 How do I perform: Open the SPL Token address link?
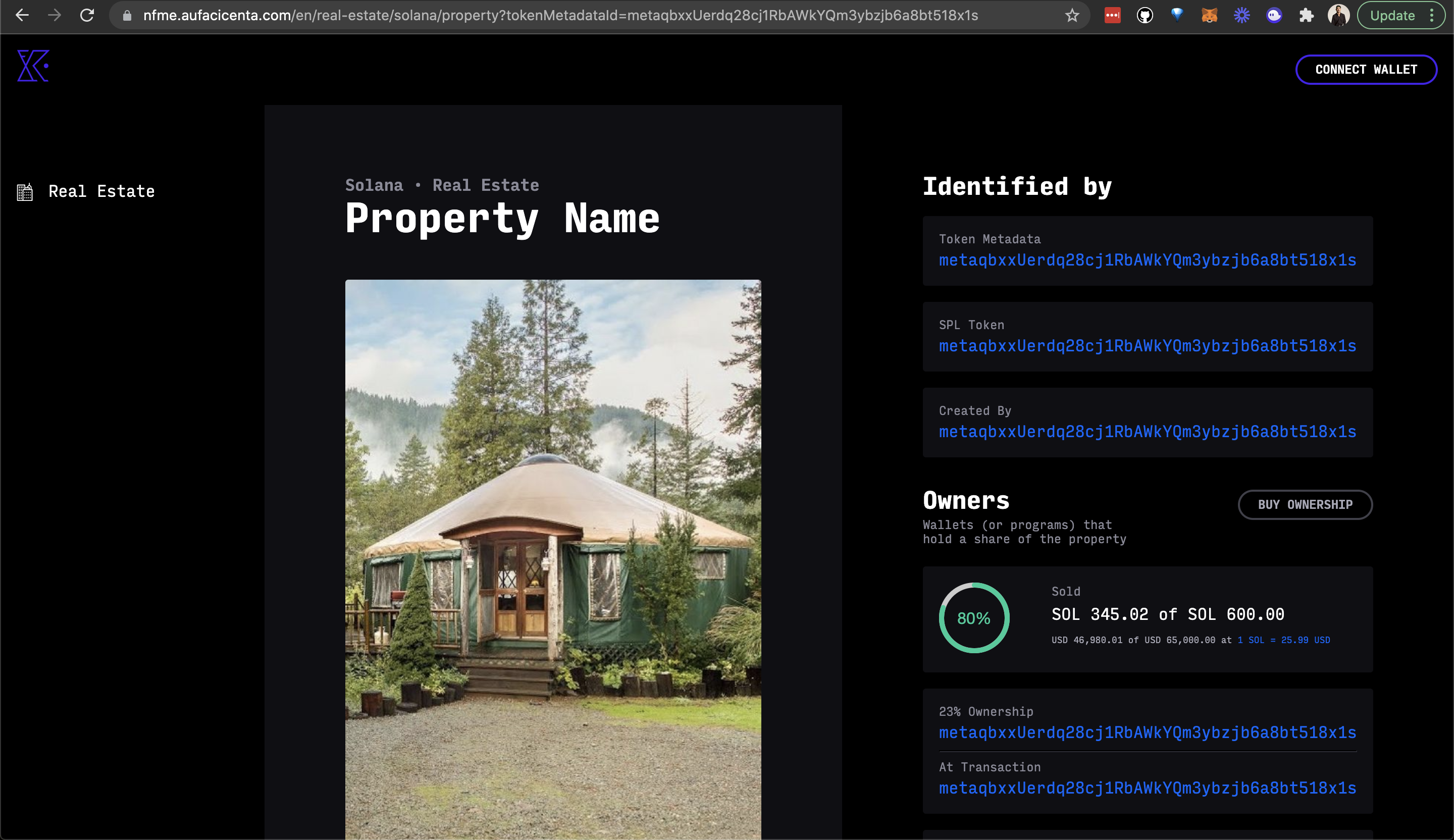(x=1147, y=346)
